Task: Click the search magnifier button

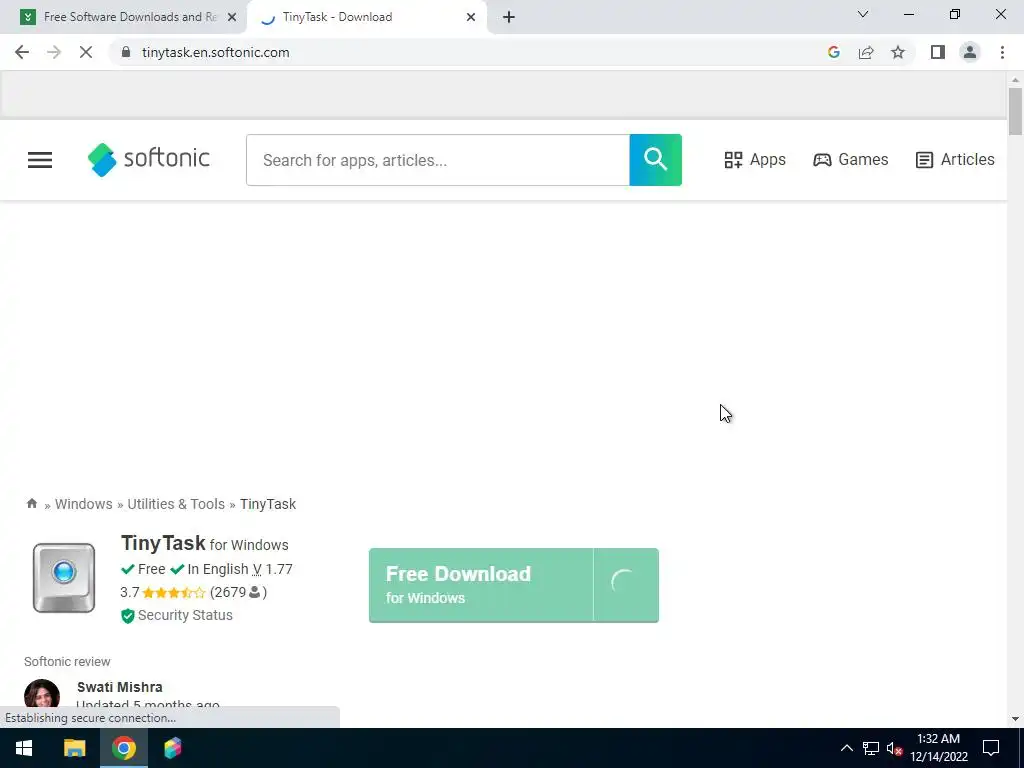Action: point(655,160)
